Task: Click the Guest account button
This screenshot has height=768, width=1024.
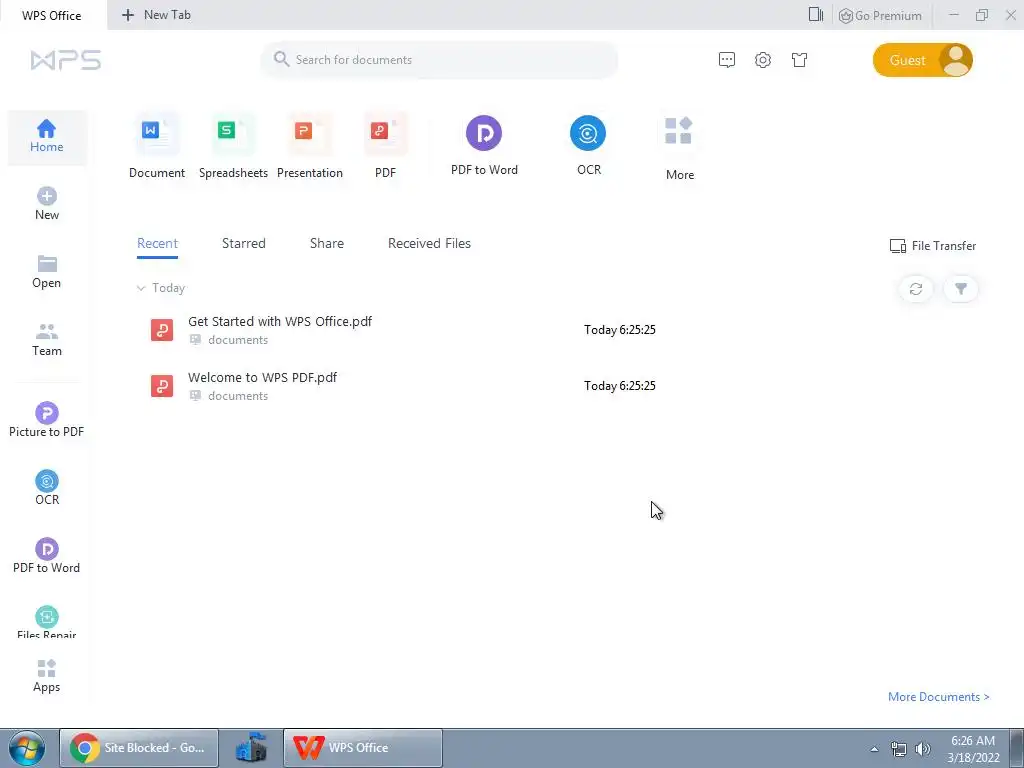Action: [922, 60]
